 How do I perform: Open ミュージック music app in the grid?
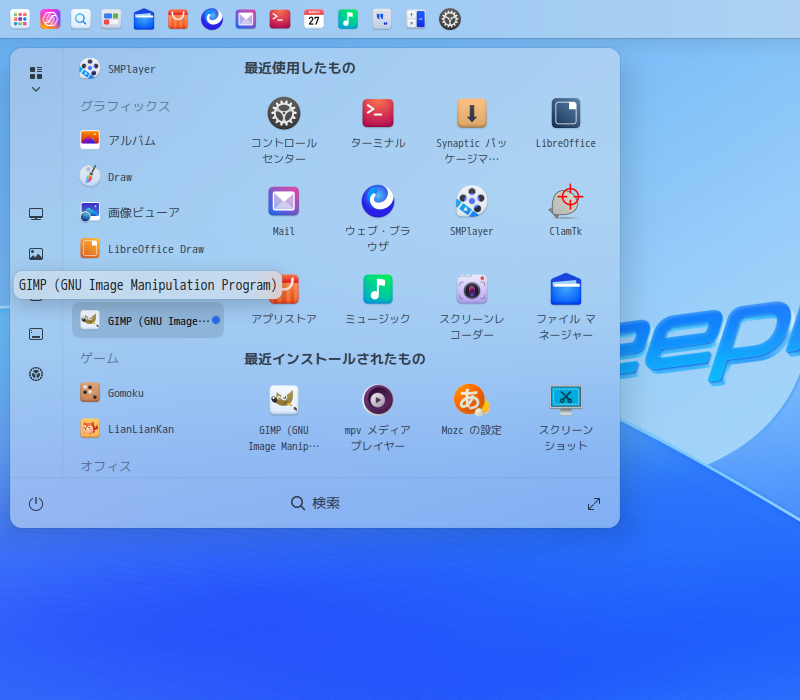377,290
